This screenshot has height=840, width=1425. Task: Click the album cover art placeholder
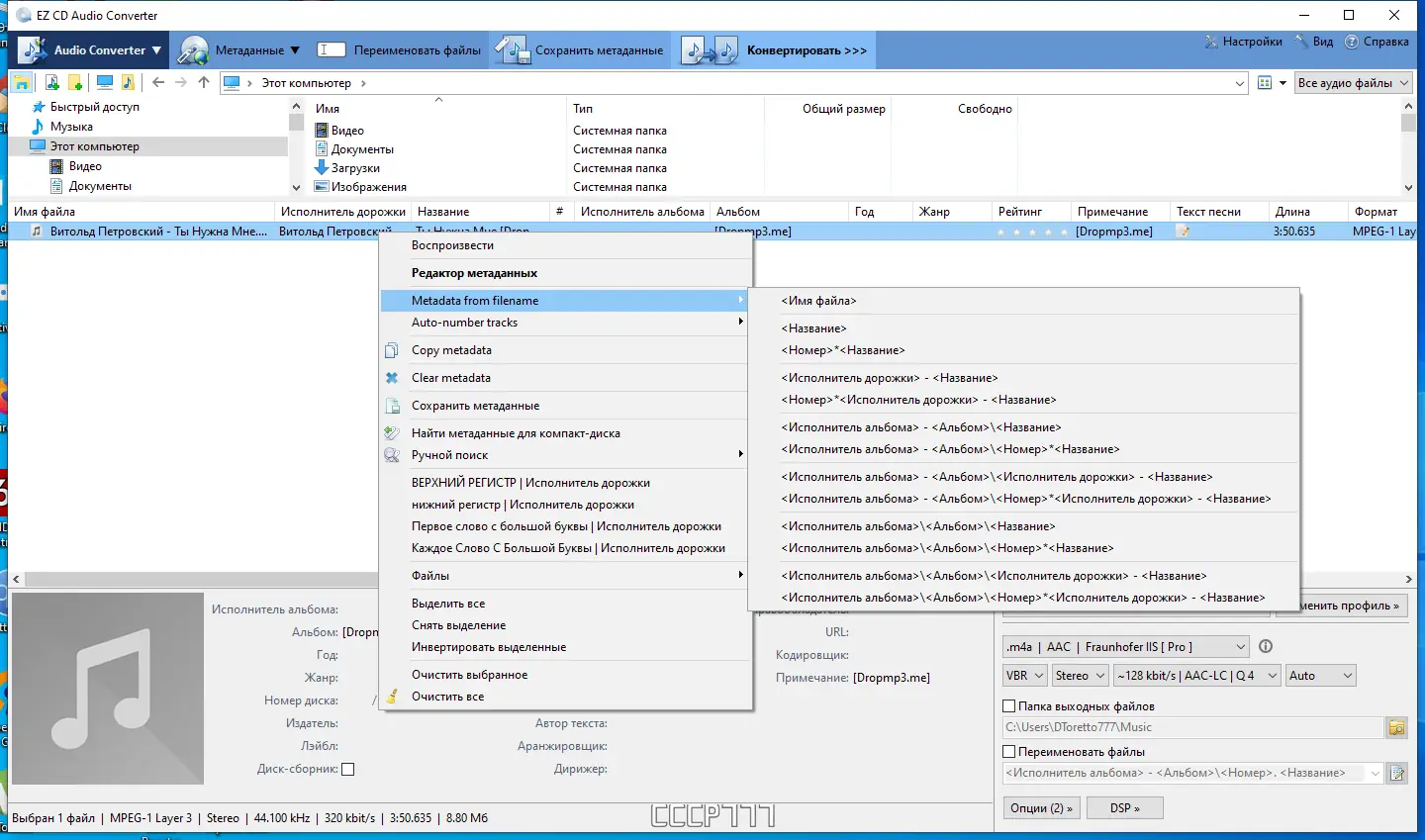[x=108, y=689]
